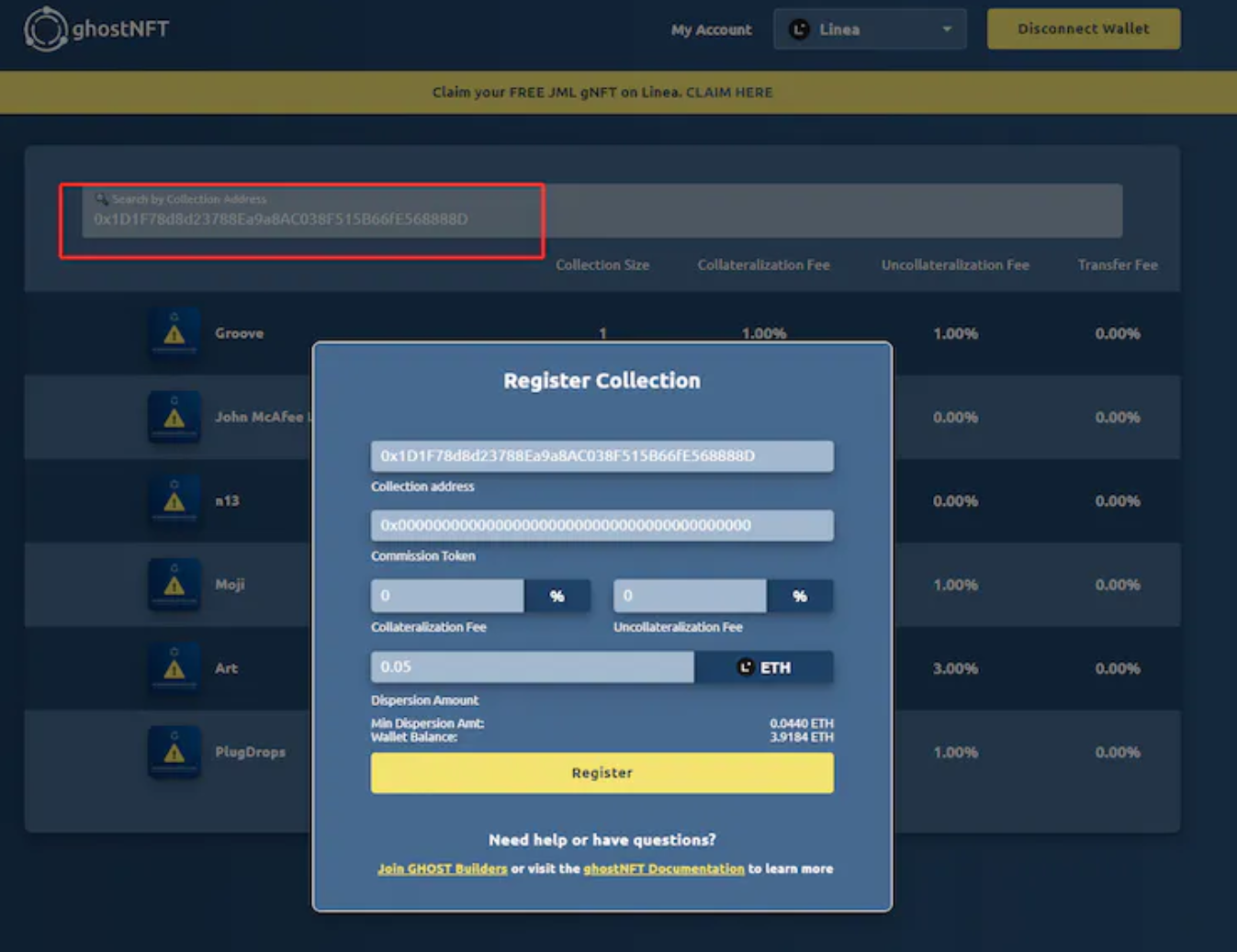
Task: Click the Collateralization Fee percent input
Action: click(x=447, y=596)
